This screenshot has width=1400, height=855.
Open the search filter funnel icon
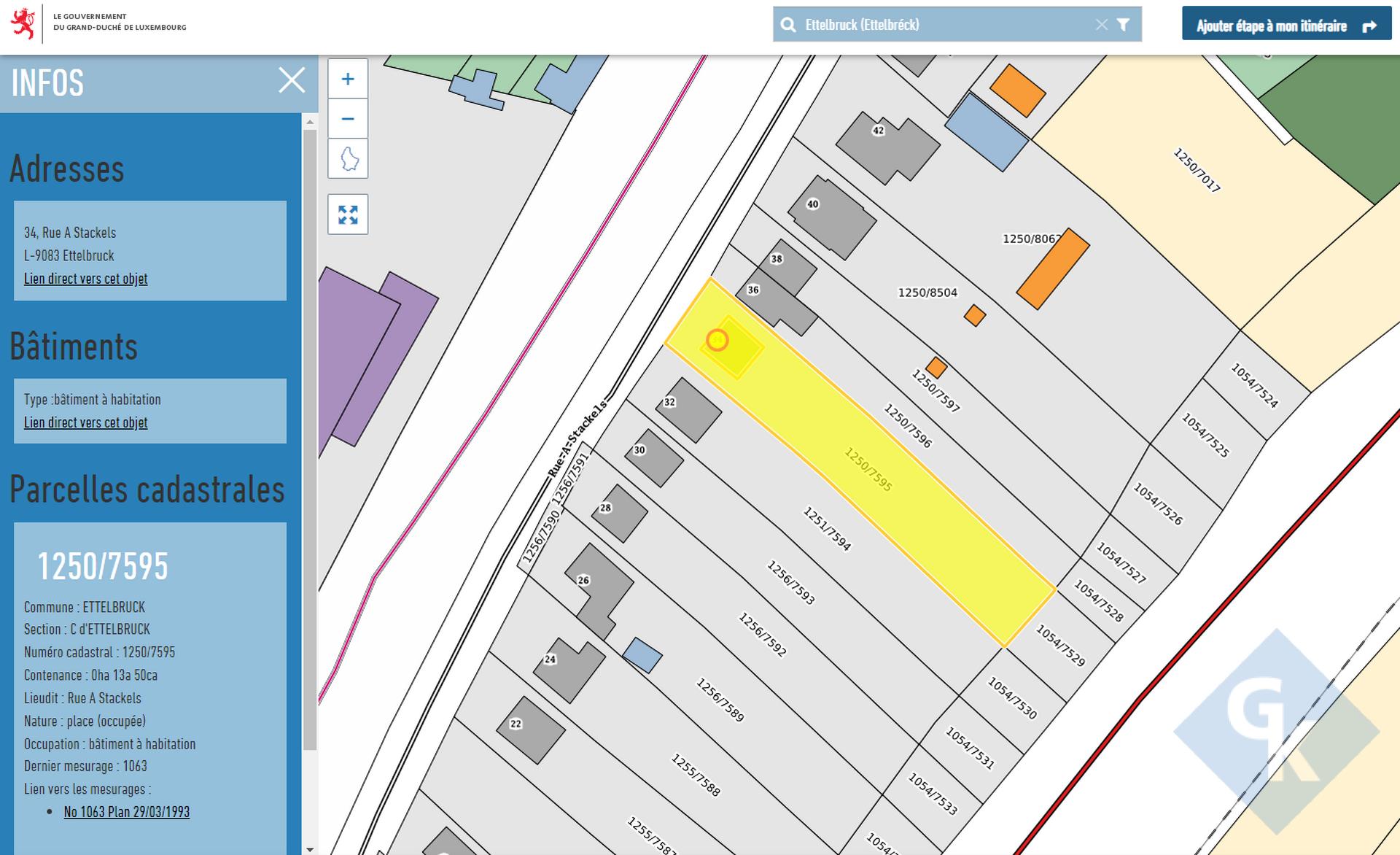click(x=1124, y=25)
